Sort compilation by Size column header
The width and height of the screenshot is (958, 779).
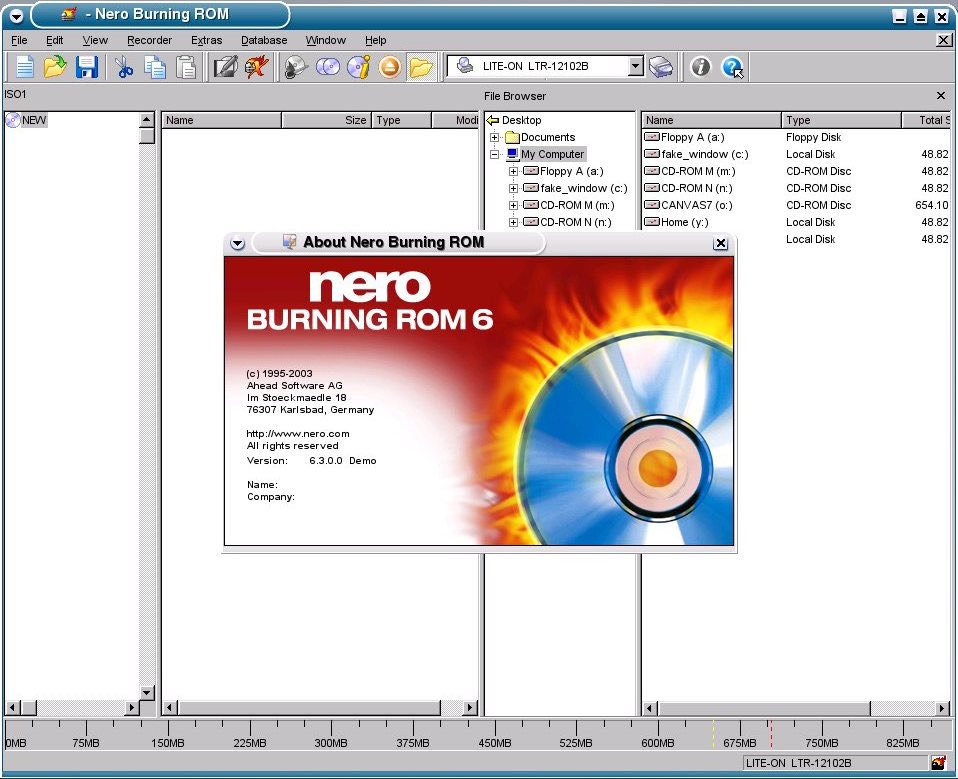(326, 120)
